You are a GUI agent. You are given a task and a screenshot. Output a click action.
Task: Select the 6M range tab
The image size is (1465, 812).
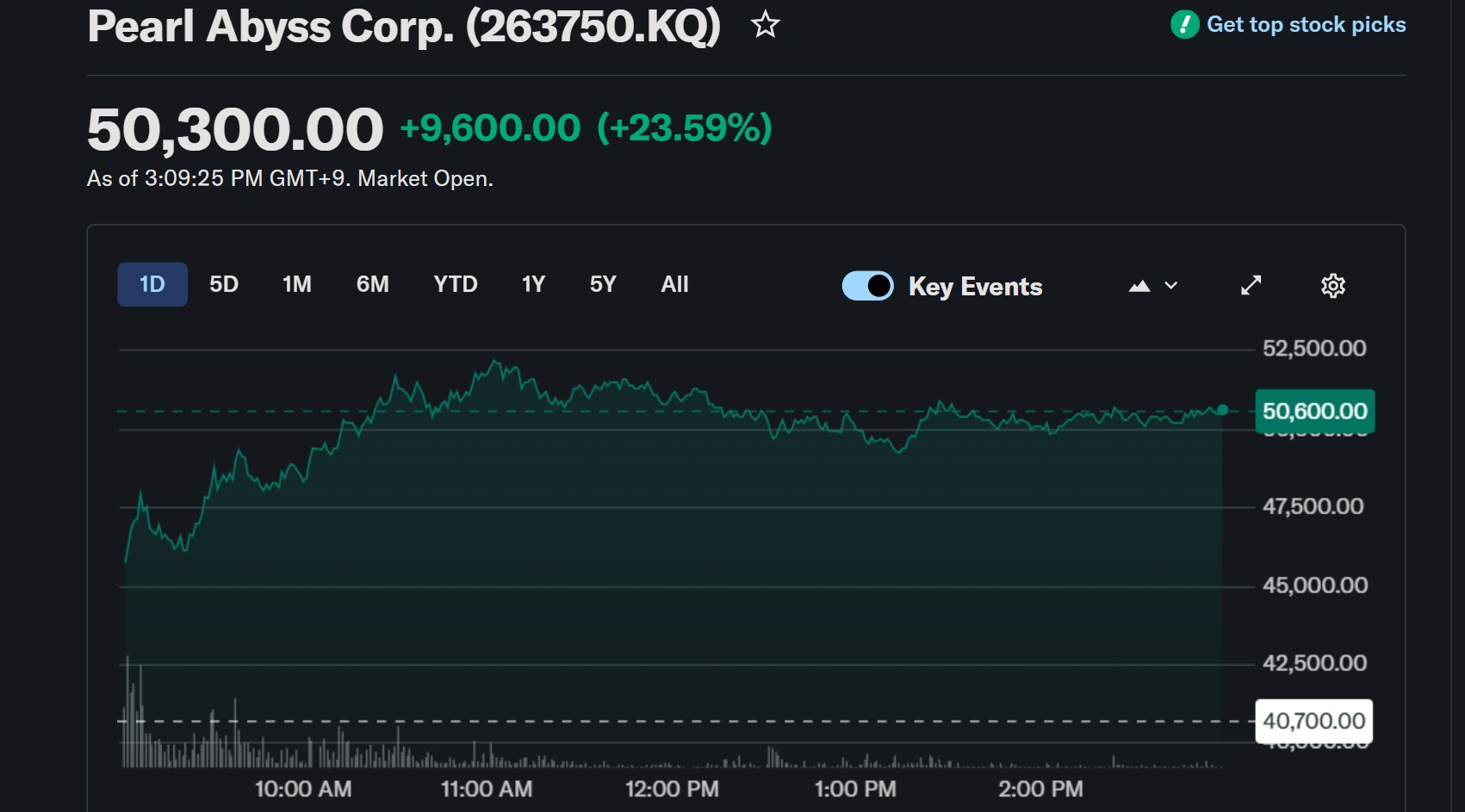373,284
